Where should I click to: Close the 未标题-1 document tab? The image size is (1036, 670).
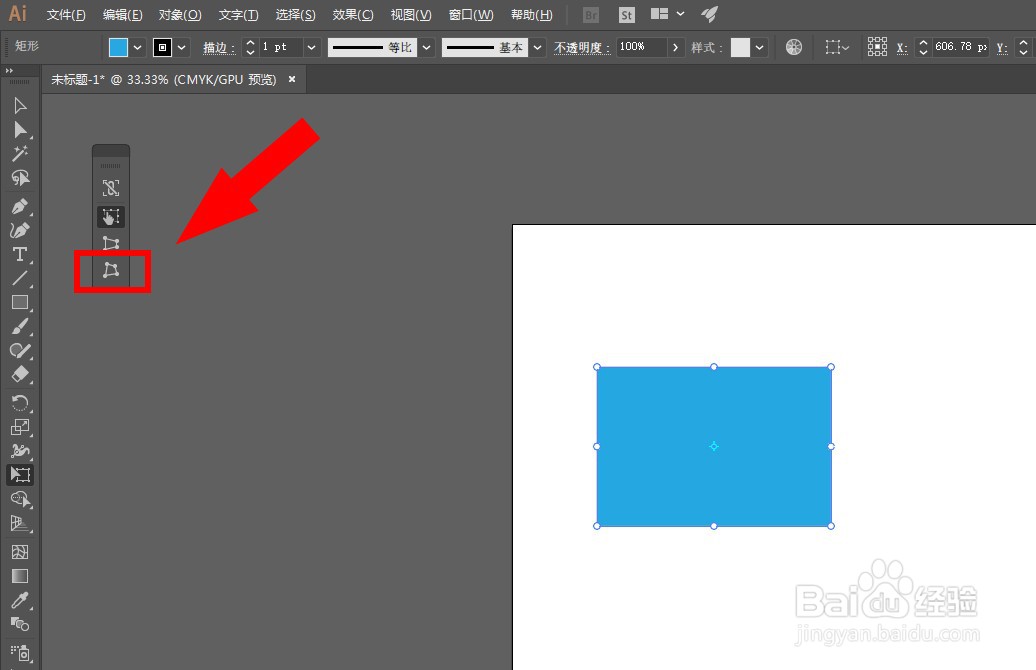click(292, 79)
